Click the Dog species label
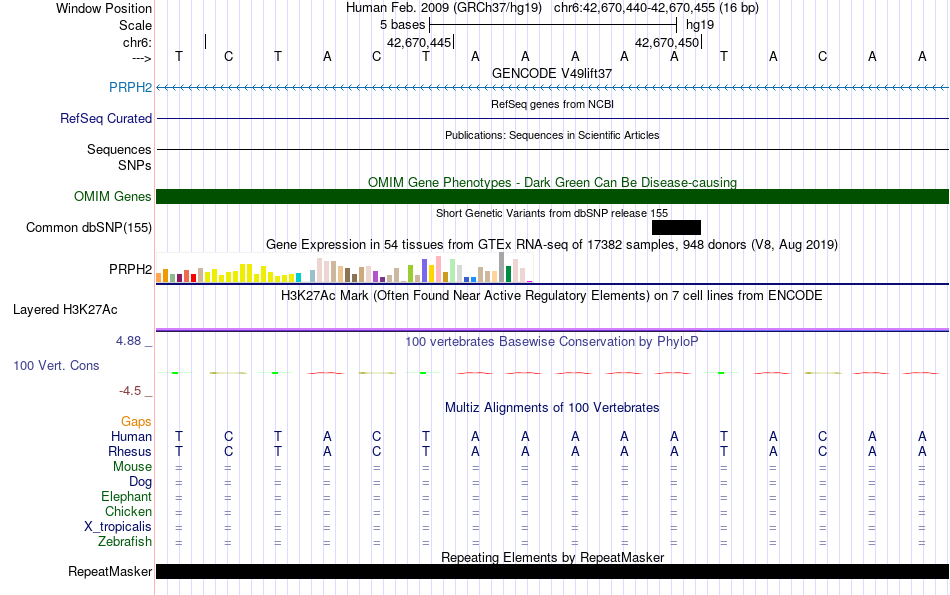This screenshot has width=950, height=595. pyautogui.click(x=140, y=482)
